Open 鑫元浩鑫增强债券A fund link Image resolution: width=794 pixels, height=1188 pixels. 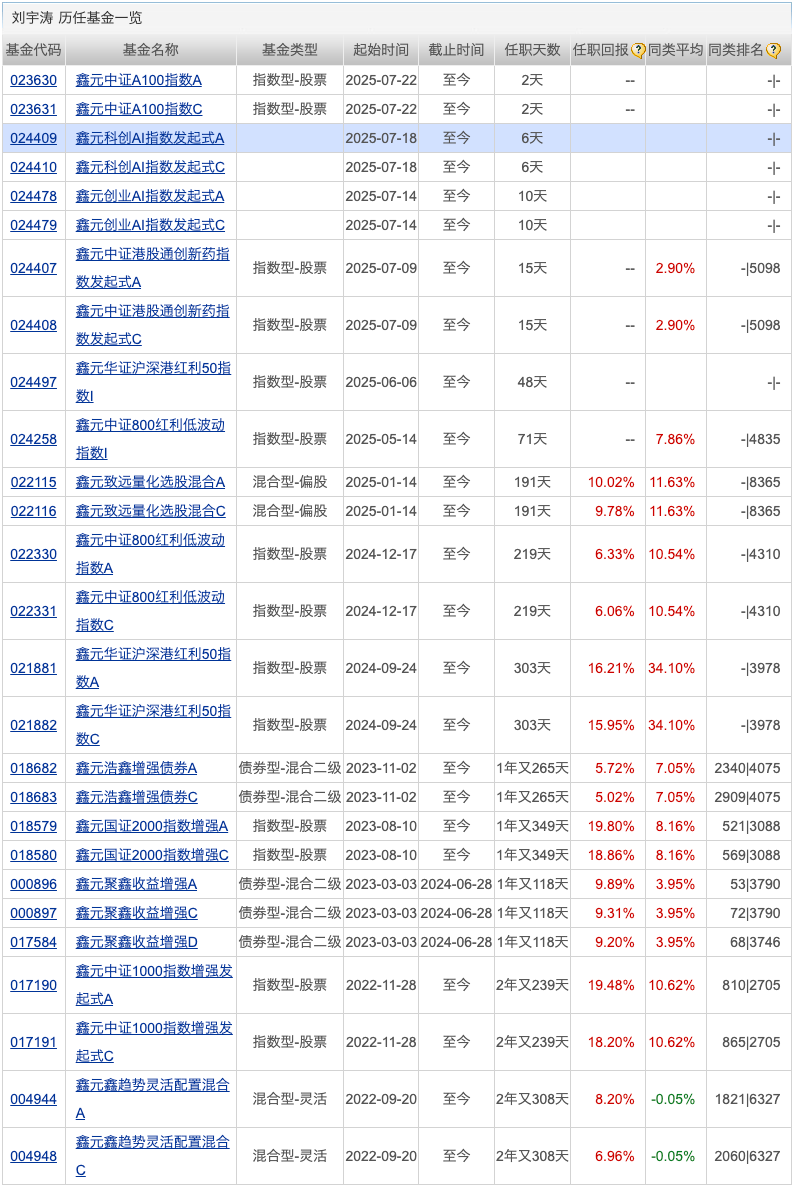(x=136, y=768)
